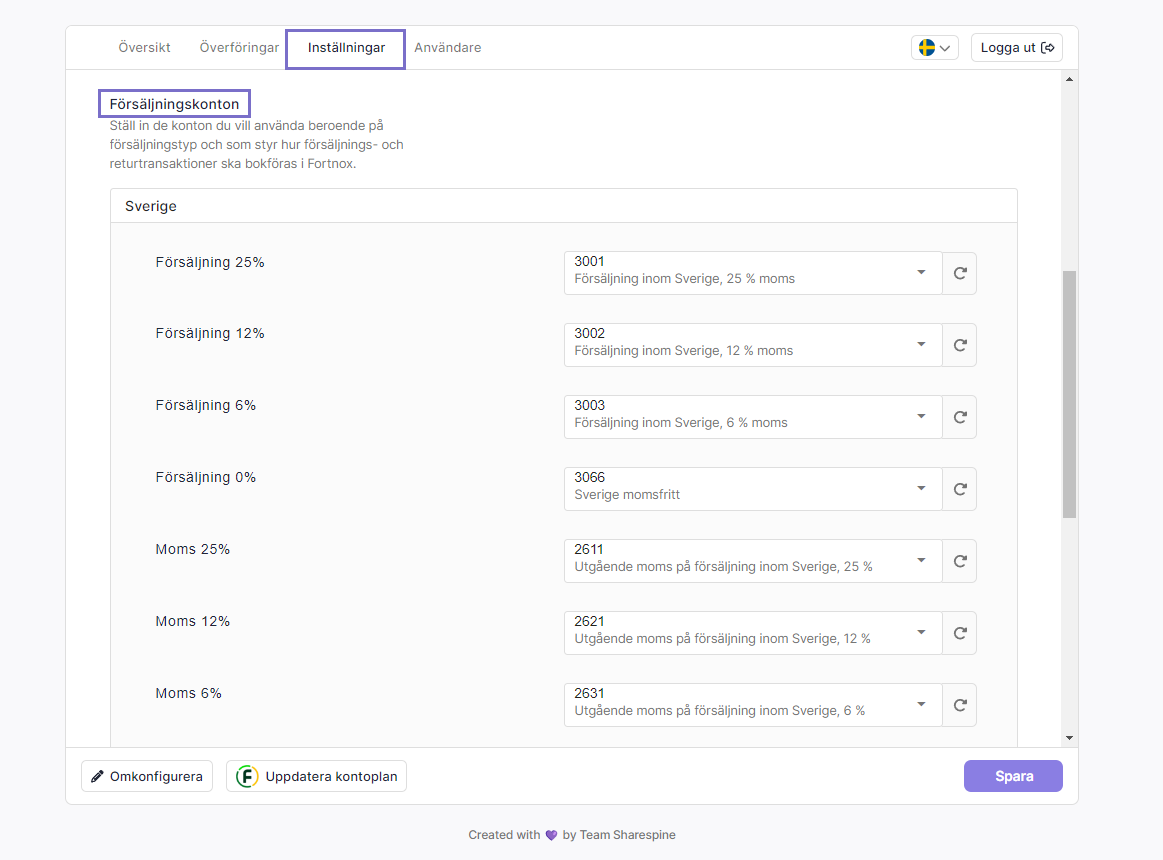Image resolution: width=1163 pixels, height=860 pixels.
Task: Open the Swedish flag language selector
Action: pos(934,48)
